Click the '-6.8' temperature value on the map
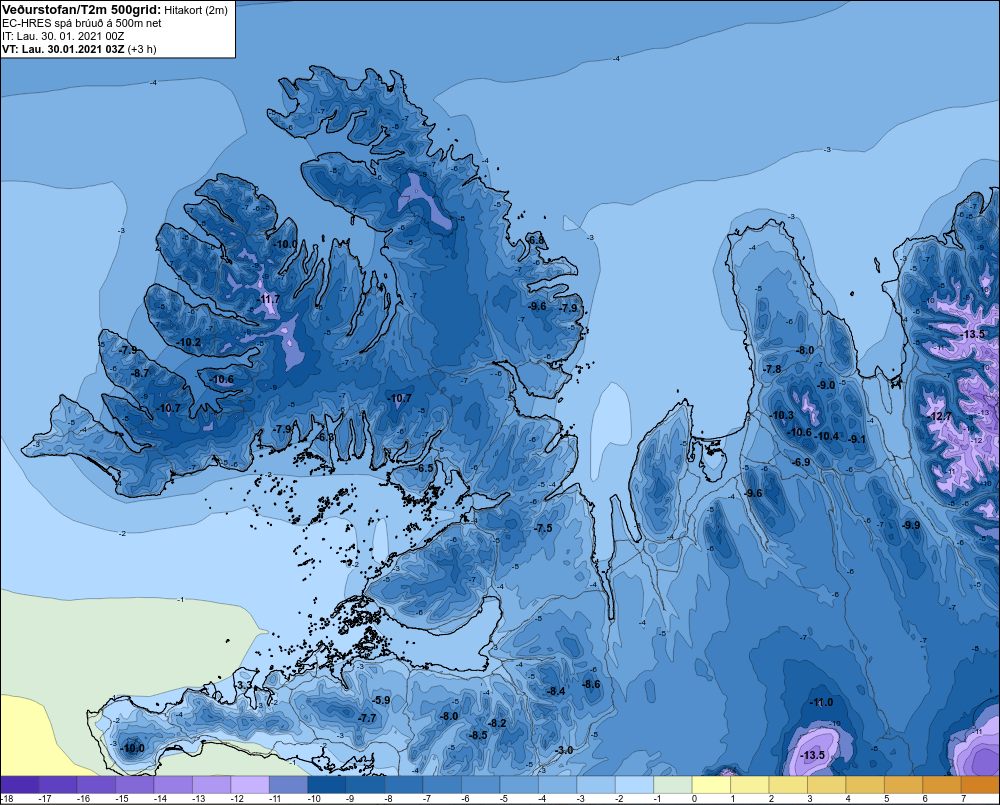 [x=537, y=240]
